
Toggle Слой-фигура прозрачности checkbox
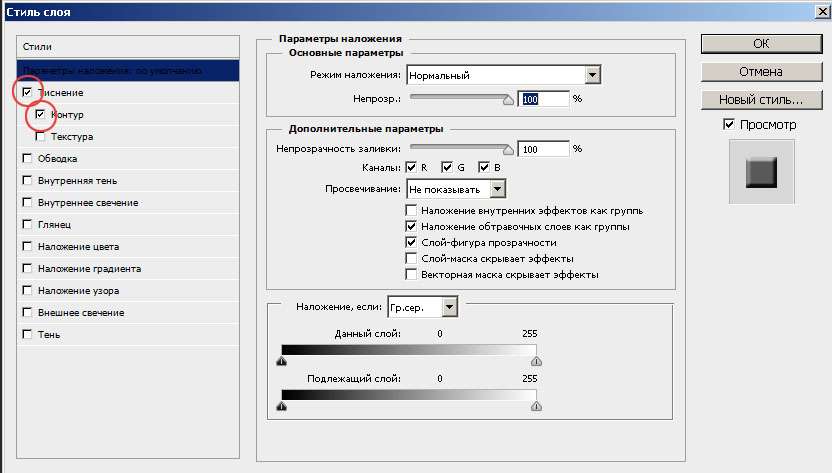tap(411, 242)
